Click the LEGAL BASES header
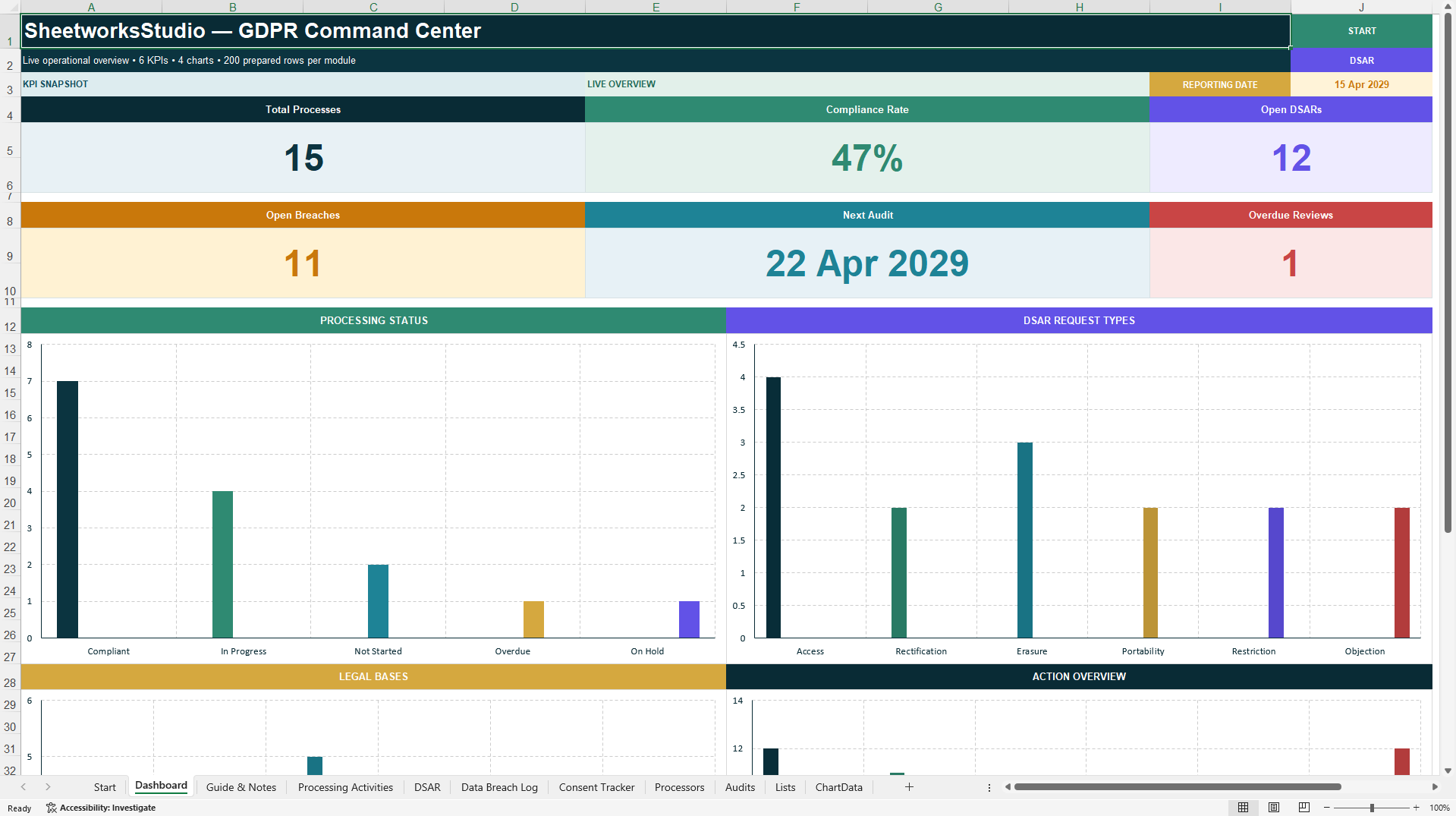Screen dimensions: 1456x816 pos(373,676)
